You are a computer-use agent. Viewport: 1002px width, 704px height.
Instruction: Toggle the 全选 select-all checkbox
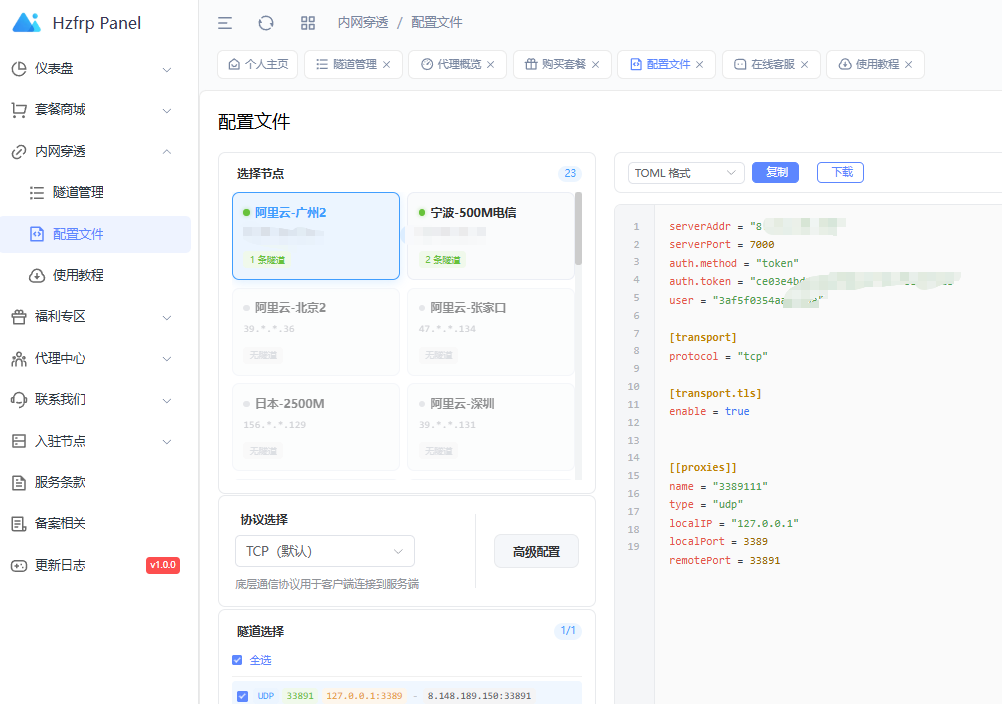pos(238,660)
